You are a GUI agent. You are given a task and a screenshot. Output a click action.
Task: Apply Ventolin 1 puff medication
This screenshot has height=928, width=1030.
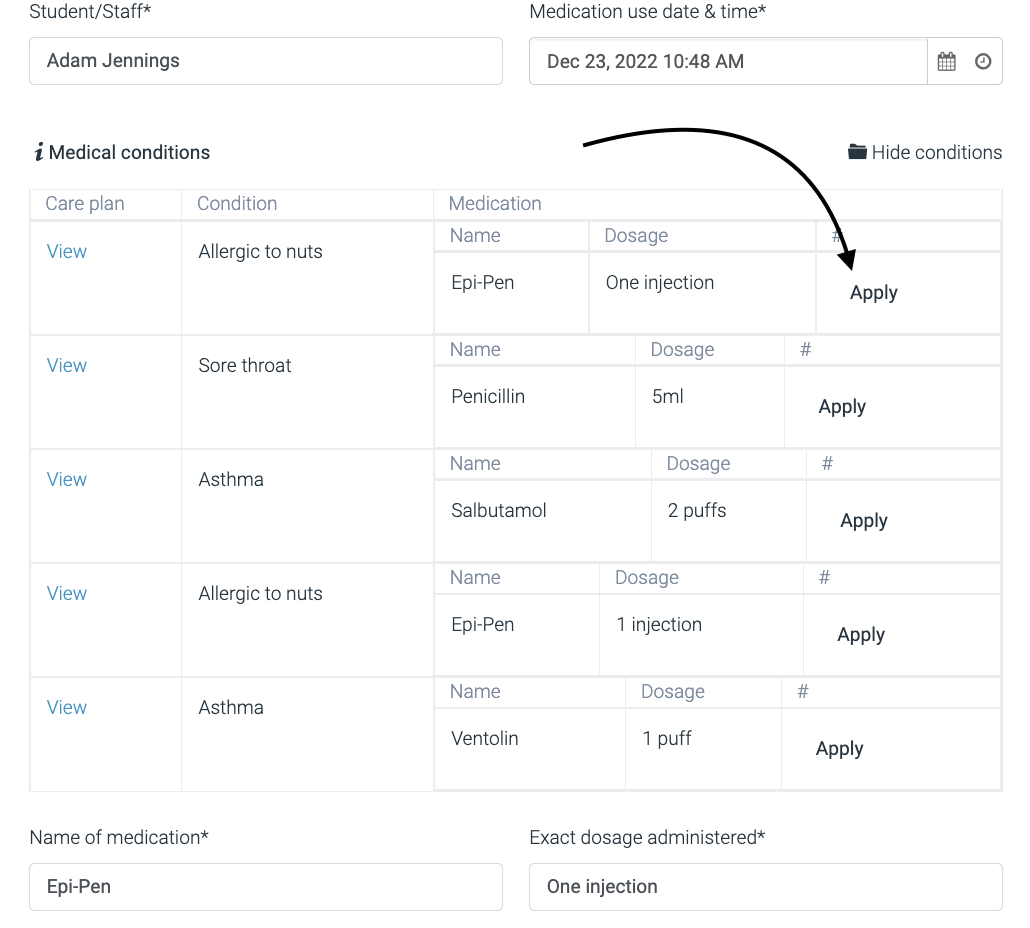point(839,749)
